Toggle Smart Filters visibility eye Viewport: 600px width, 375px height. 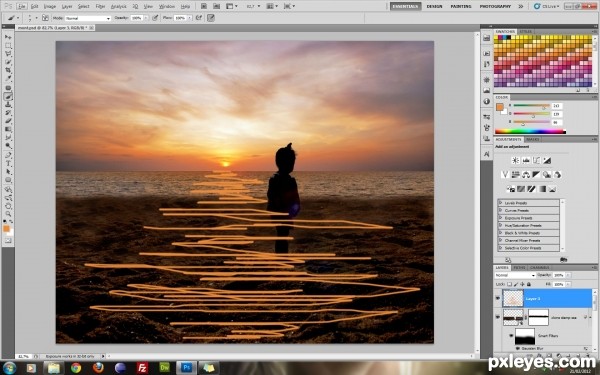511,336
